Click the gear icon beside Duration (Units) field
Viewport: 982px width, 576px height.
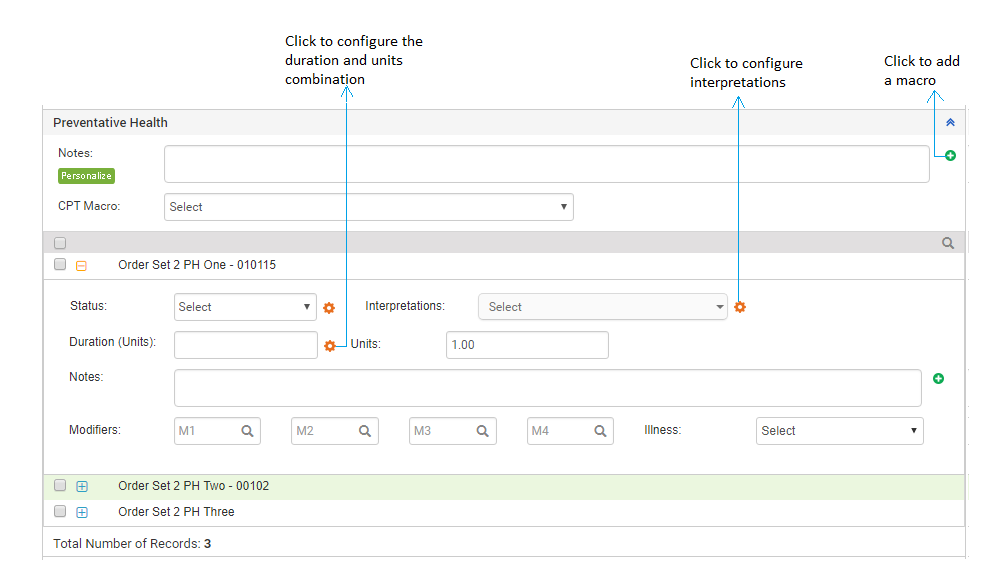[x=329, y=346]
